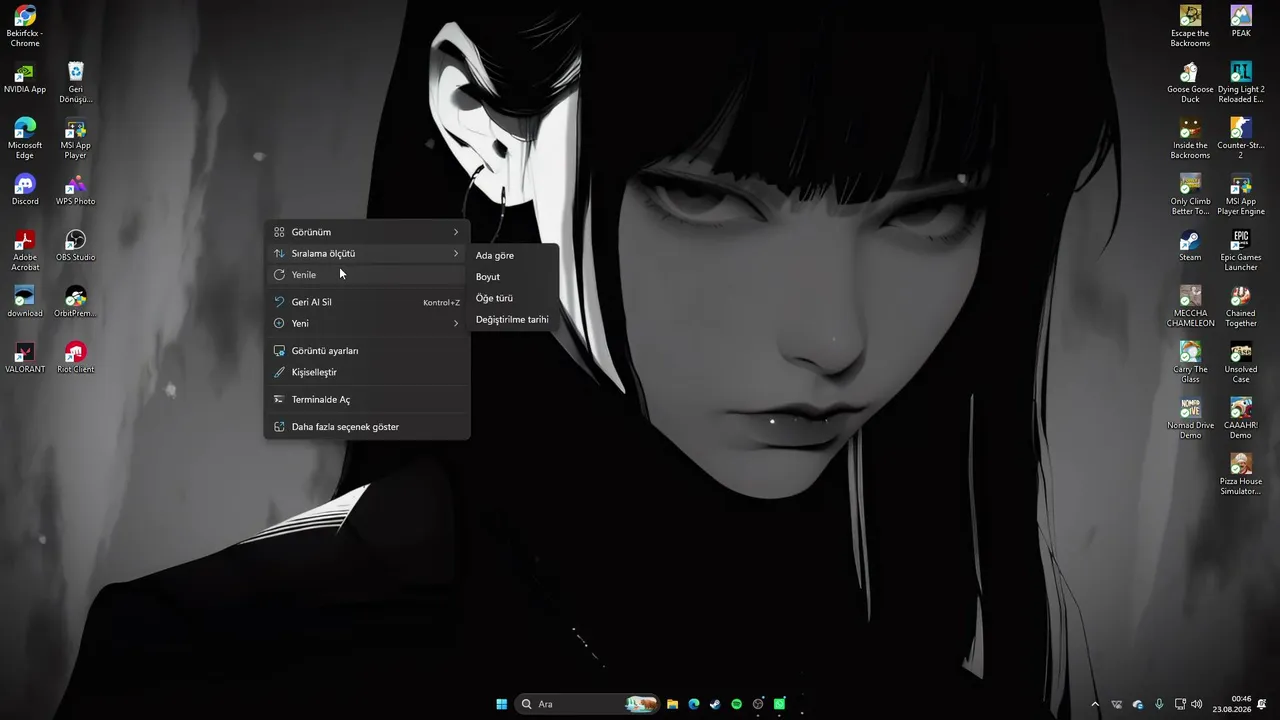Select the VALORANT desktop icon
This screenshot has height=720, width=1280.
coord(25,358)
